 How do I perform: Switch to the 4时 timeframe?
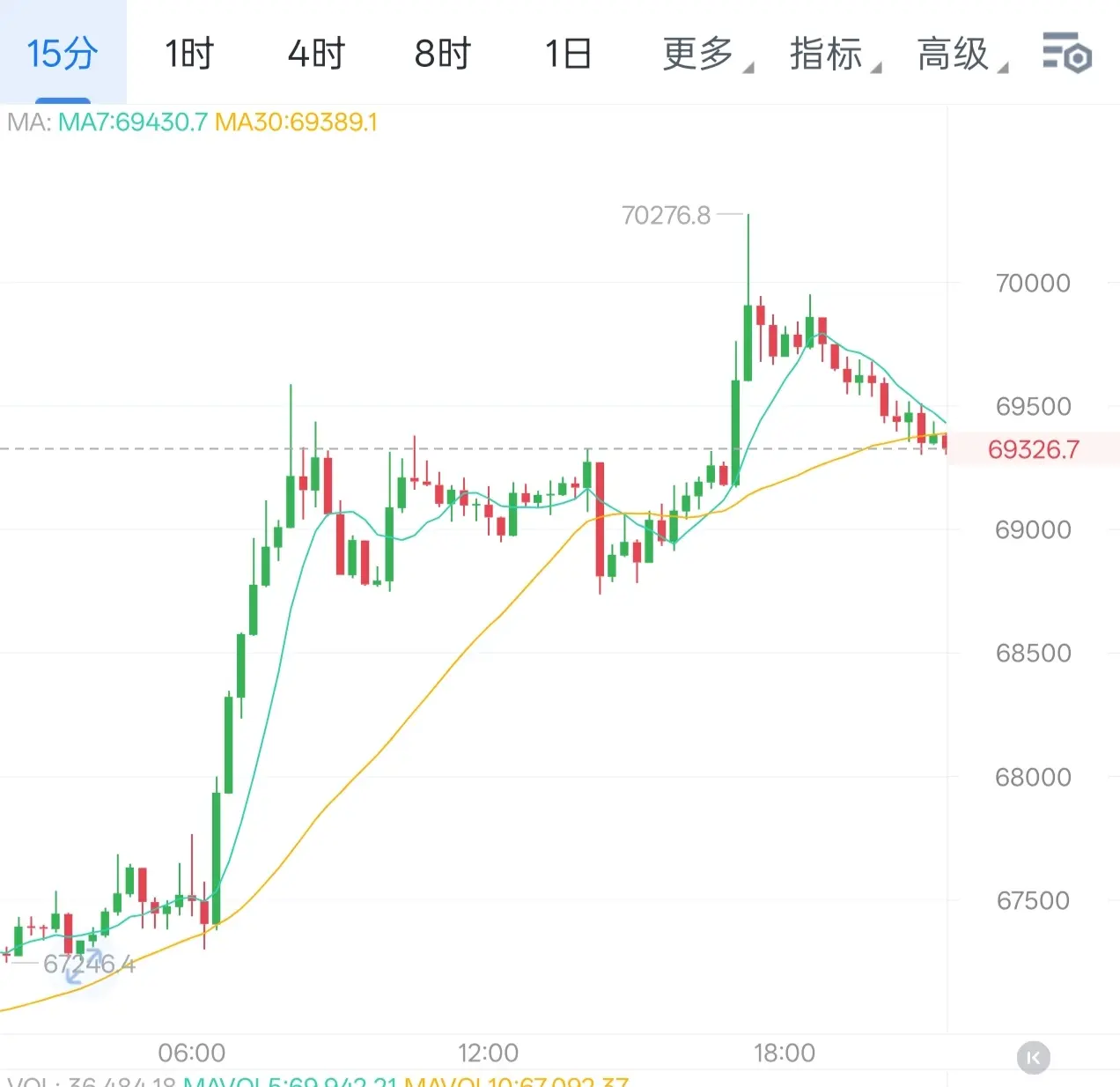click(316, 54)
